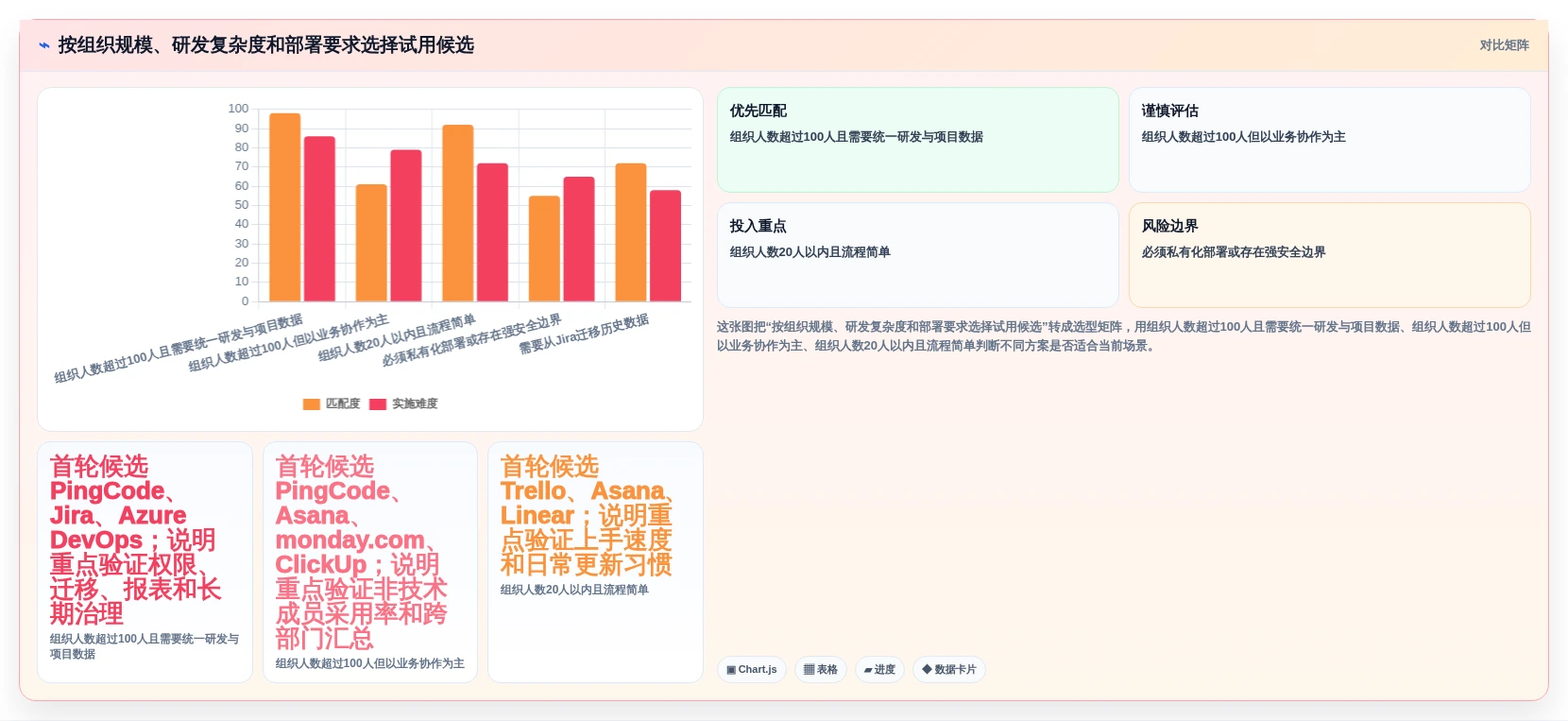
Task: Click the 表格 tag chip
Action: (820, 669)
